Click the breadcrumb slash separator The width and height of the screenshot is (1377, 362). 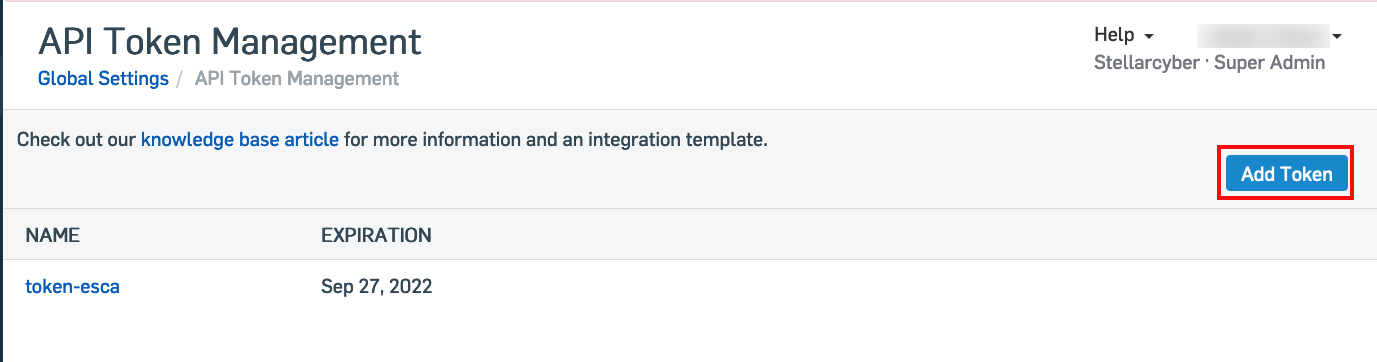tap(181, 78)
